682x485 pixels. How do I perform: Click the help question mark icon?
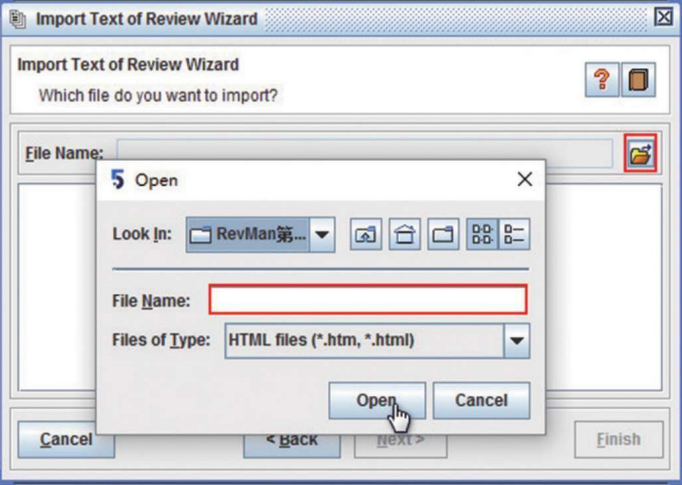click(x=601, y=80)
